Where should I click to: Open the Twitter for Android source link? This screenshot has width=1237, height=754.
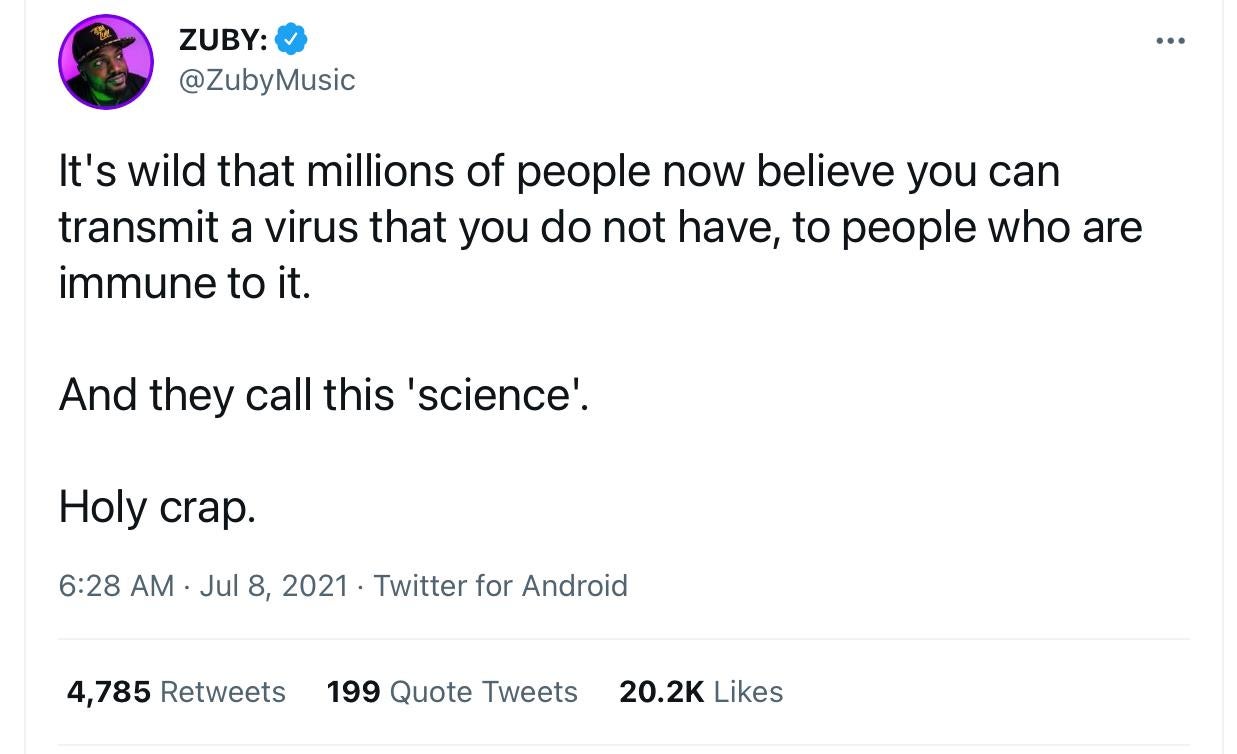tap(500, 586)
